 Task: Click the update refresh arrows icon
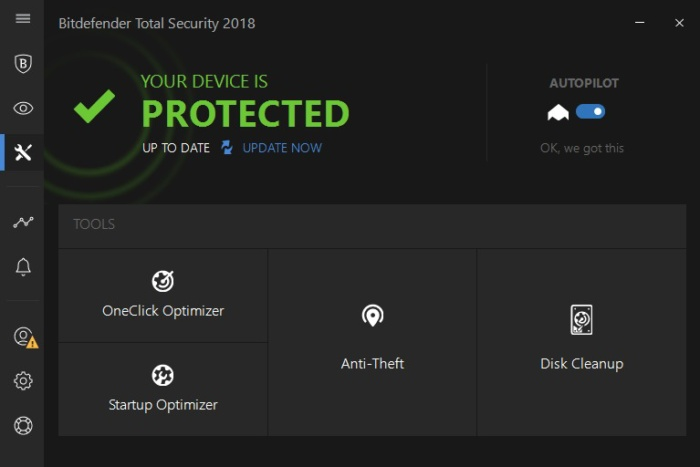coord(227,148)
